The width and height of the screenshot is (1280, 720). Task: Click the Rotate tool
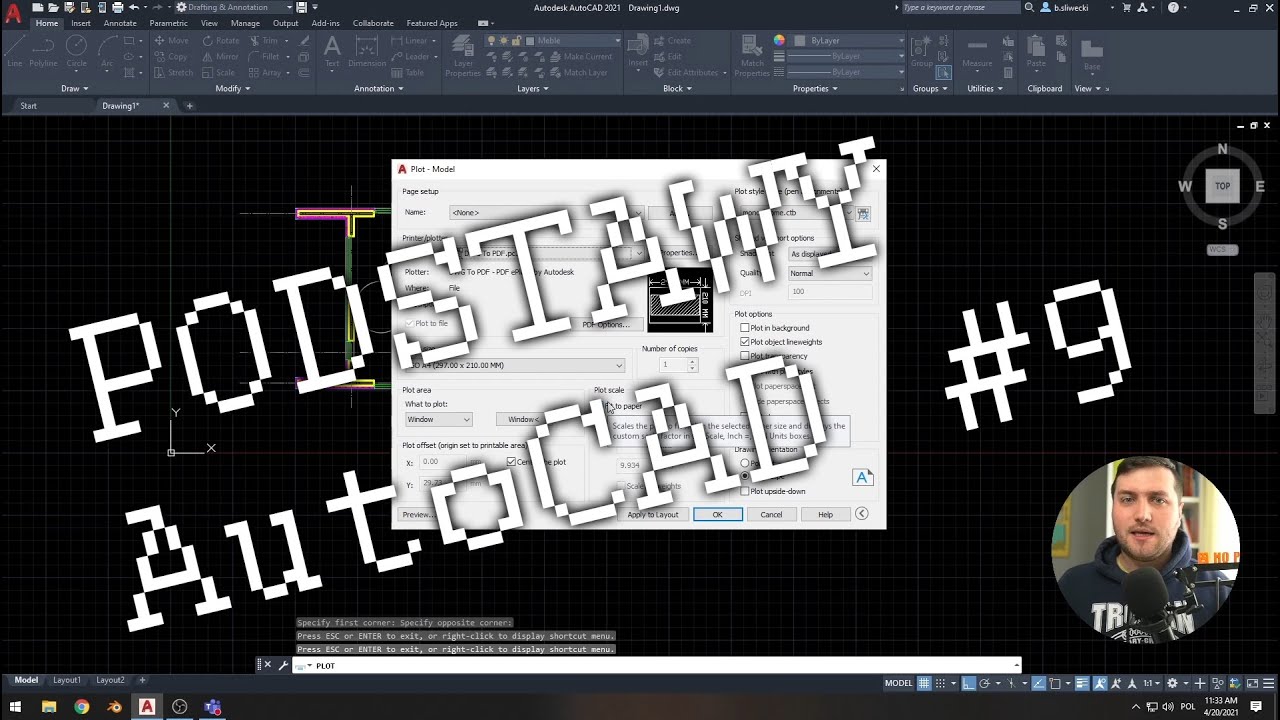pos(221,41)
